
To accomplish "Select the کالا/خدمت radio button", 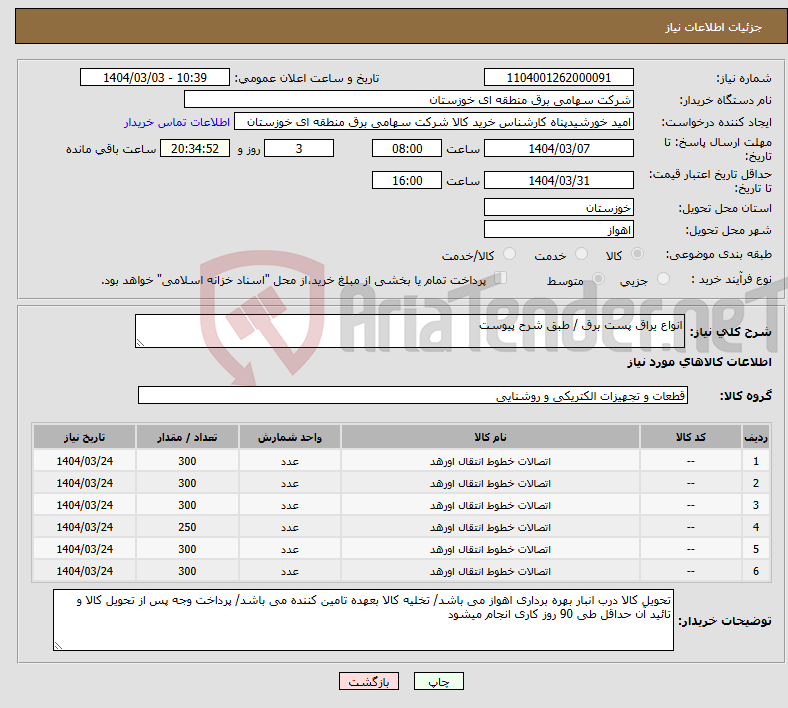I will point(510,254).
